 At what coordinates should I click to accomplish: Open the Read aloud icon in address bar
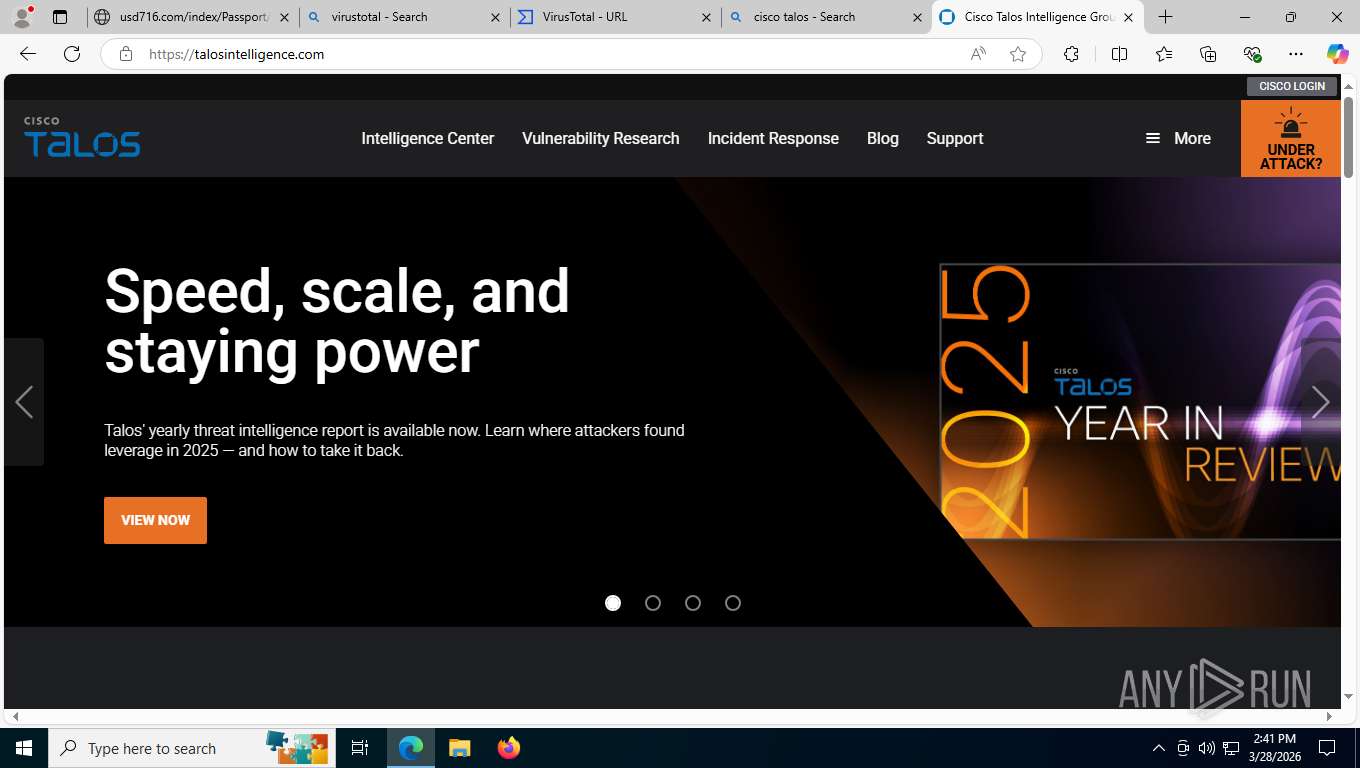point(978,54)
